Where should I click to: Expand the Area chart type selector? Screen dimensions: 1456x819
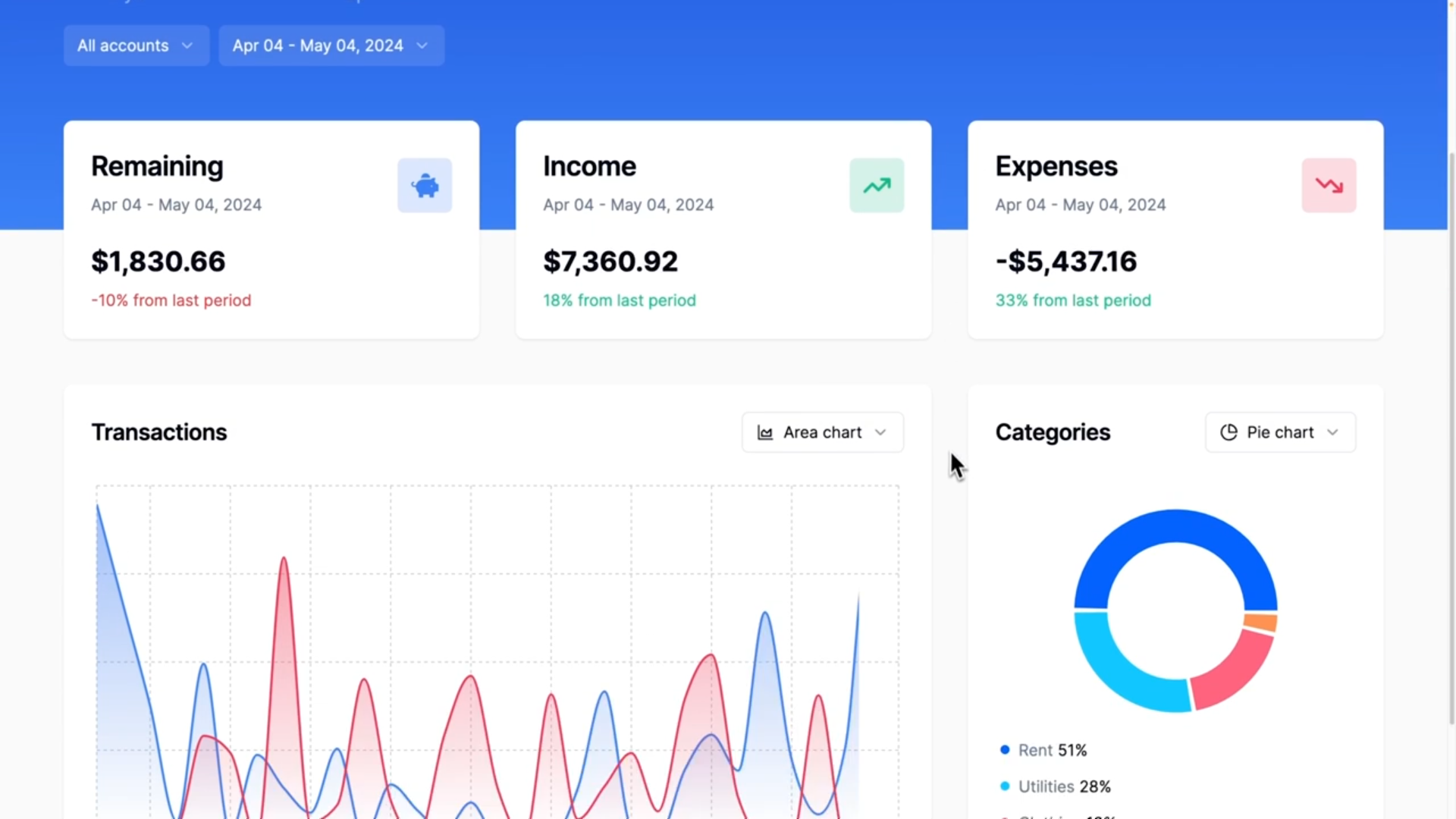(x=822, y=432)
